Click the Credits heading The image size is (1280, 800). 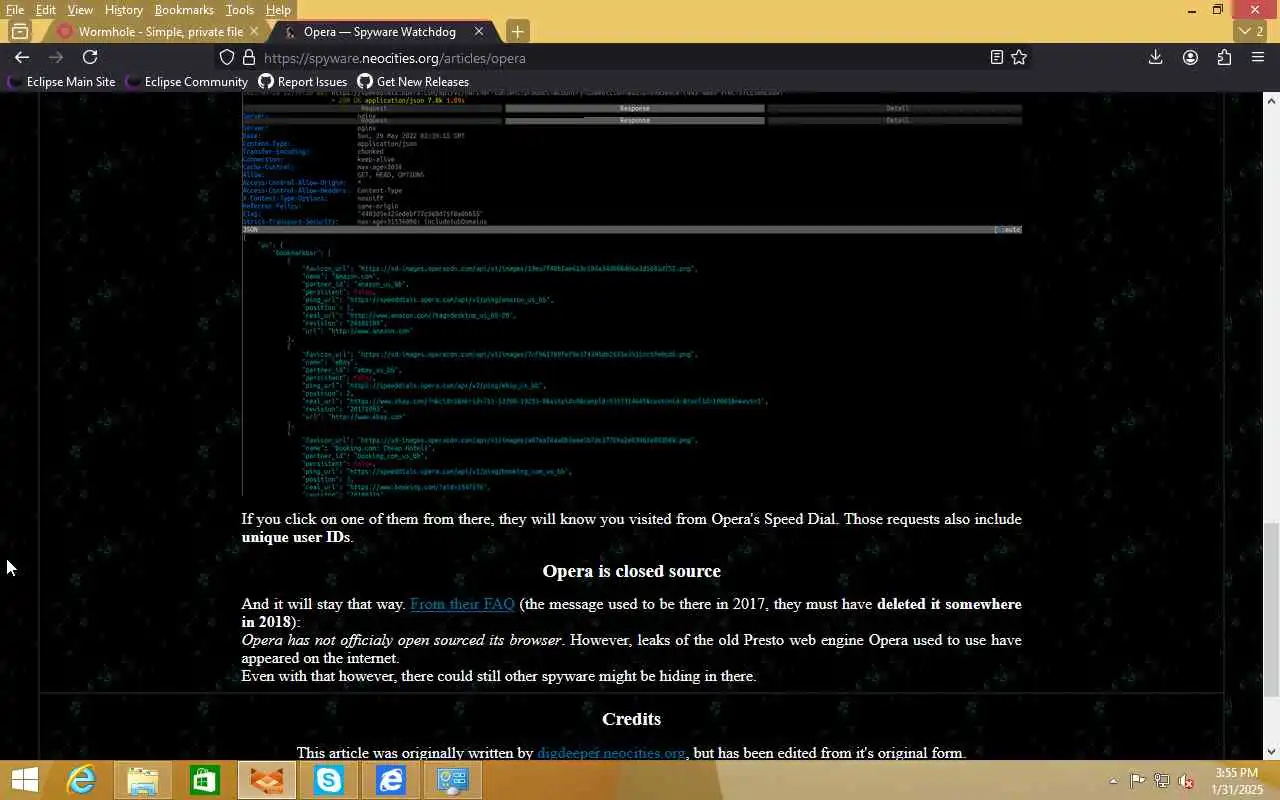click(x=631, y=719)
